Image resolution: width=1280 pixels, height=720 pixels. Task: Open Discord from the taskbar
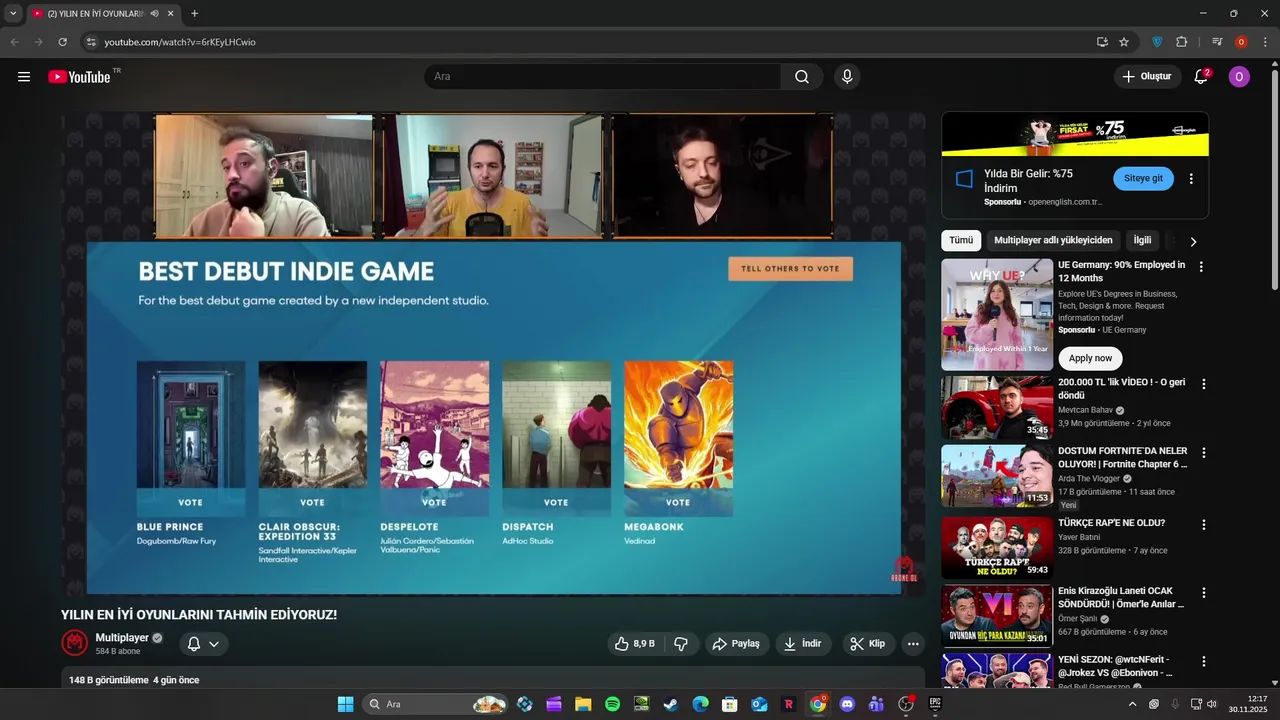pyautogui.click(x=847, y=704)
